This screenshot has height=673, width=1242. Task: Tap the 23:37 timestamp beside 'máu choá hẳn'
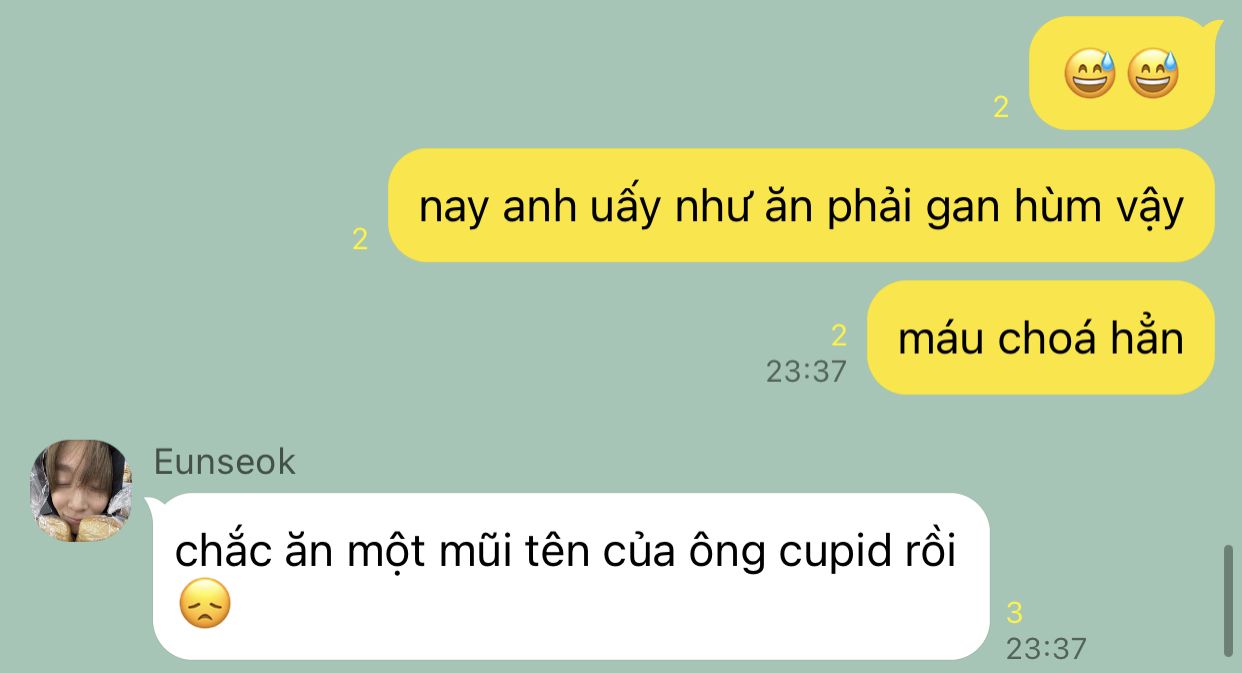coord(806,371)
